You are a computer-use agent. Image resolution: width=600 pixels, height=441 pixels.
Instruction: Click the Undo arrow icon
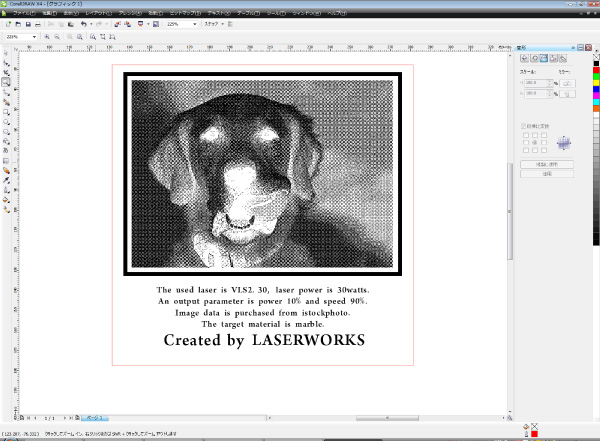pyautogui.click(x=83, y=24)
